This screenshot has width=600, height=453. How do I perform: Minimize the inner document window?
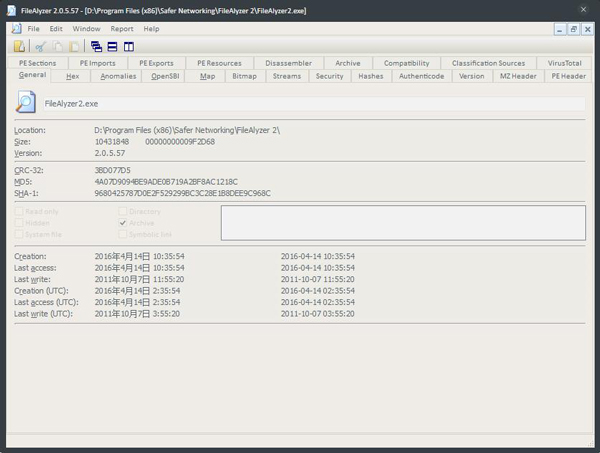[560, 29]
